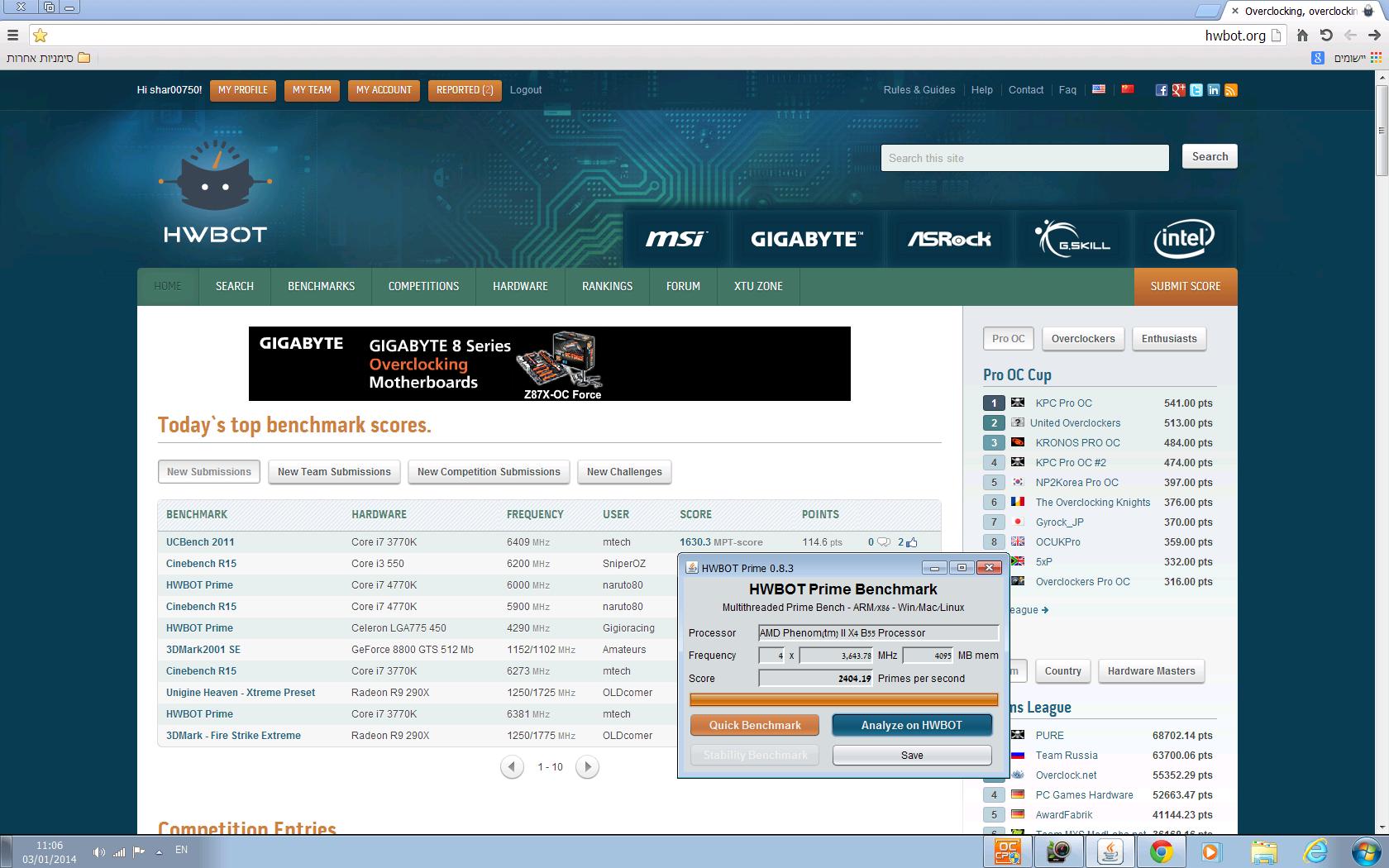Click the MY PROFILE button
1389x868 pixels.
coord(243,90)
